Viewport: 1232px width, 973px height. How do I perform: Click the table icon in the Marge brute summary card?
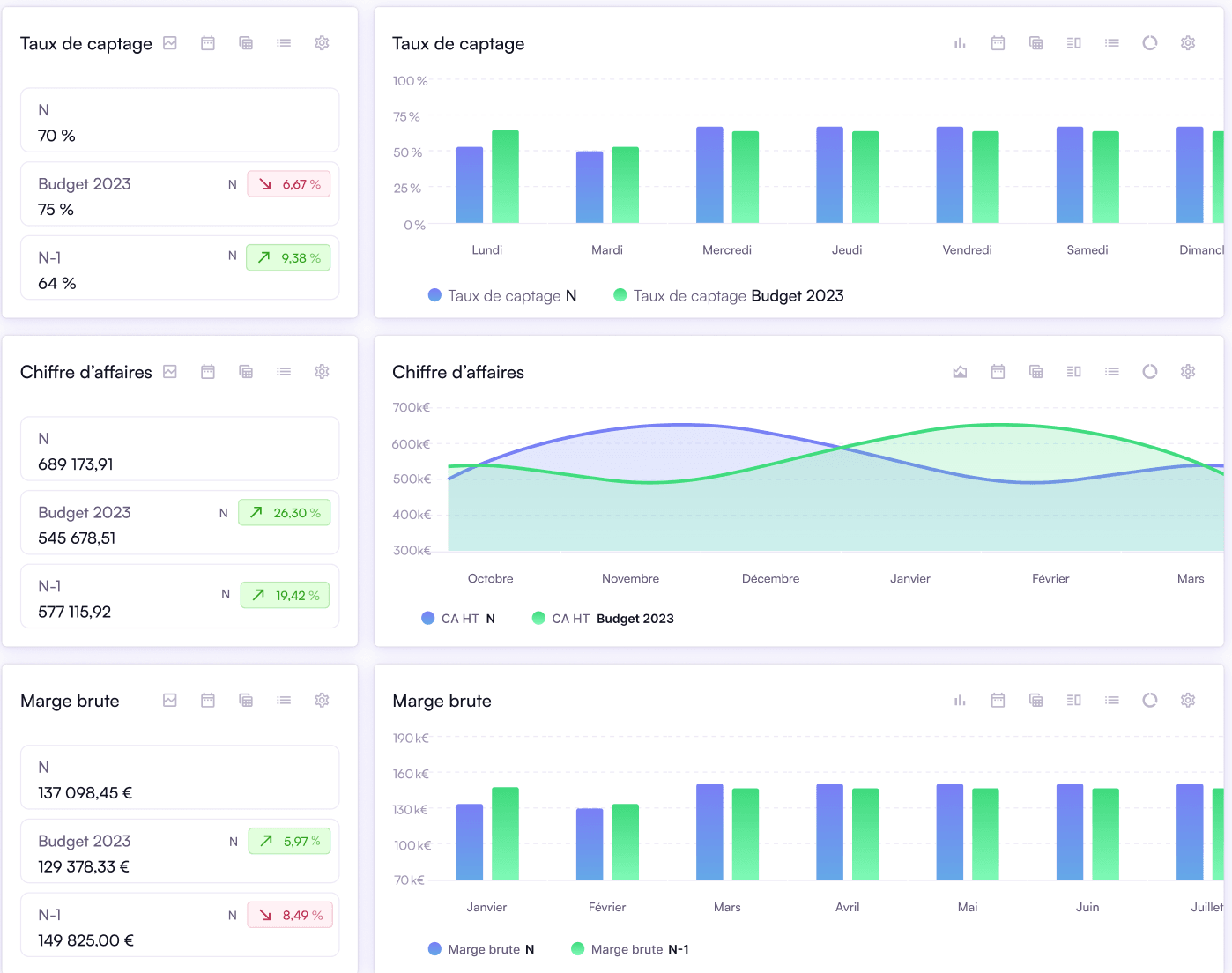coord(246,701)
